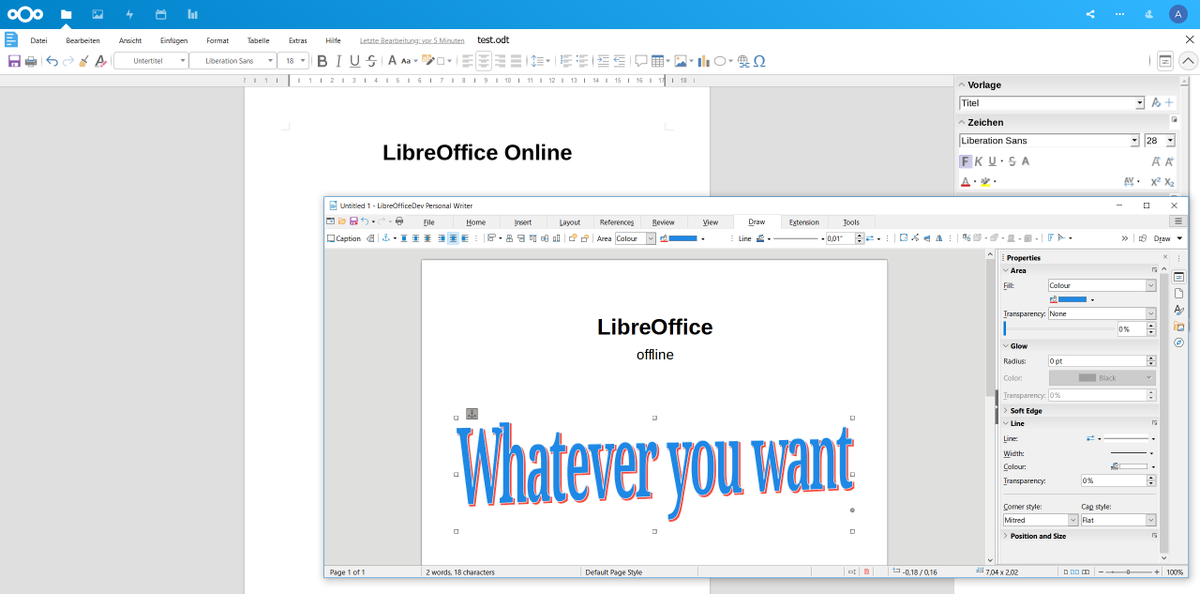Toggle underline in the online toolbar
Viewport: 1200px width, 594px height.
point(355,61)
